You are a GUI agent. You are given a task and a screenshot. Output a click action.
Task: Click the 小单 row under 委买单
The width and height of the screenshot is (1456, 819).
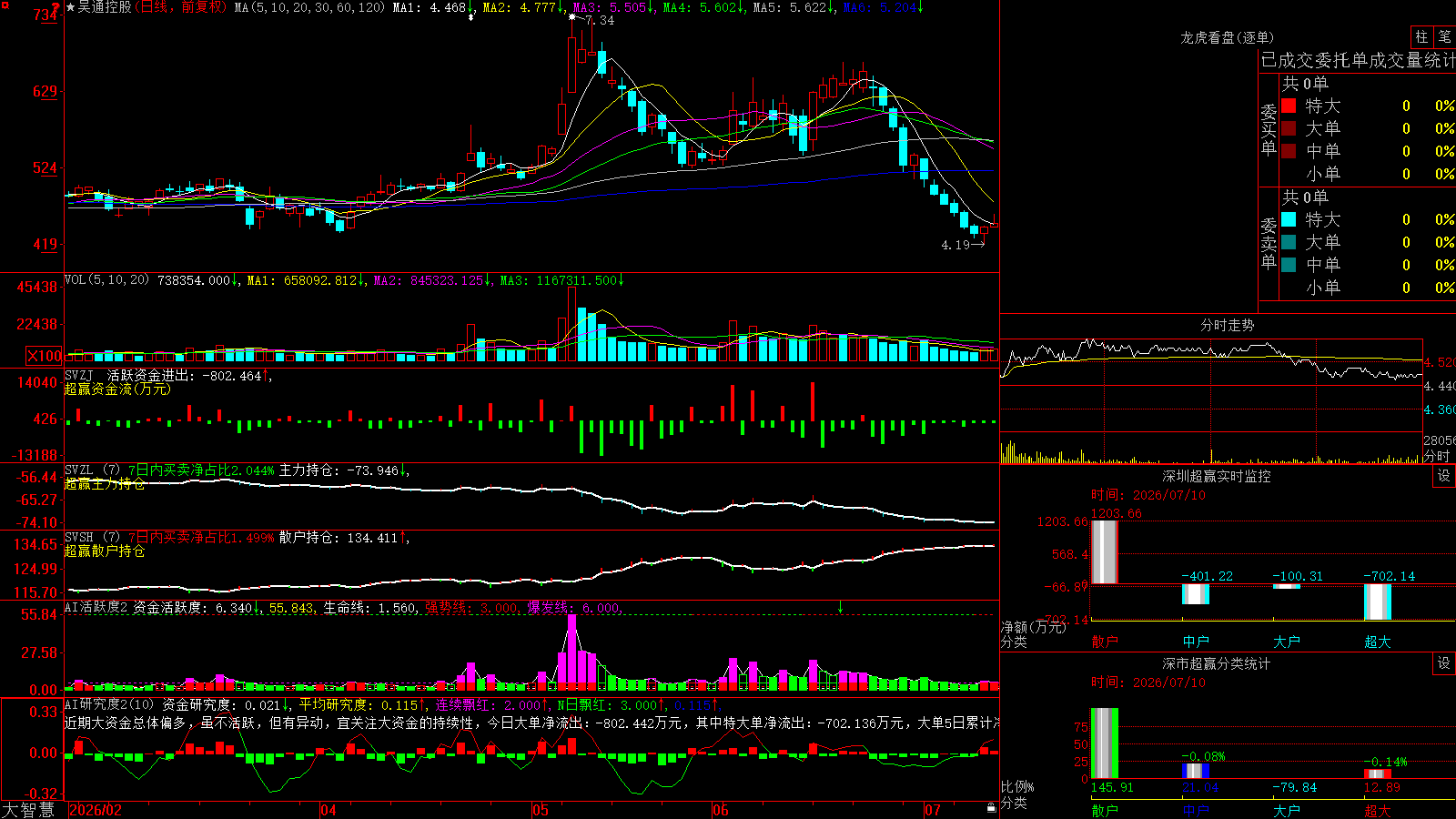tap(1369, 174)
